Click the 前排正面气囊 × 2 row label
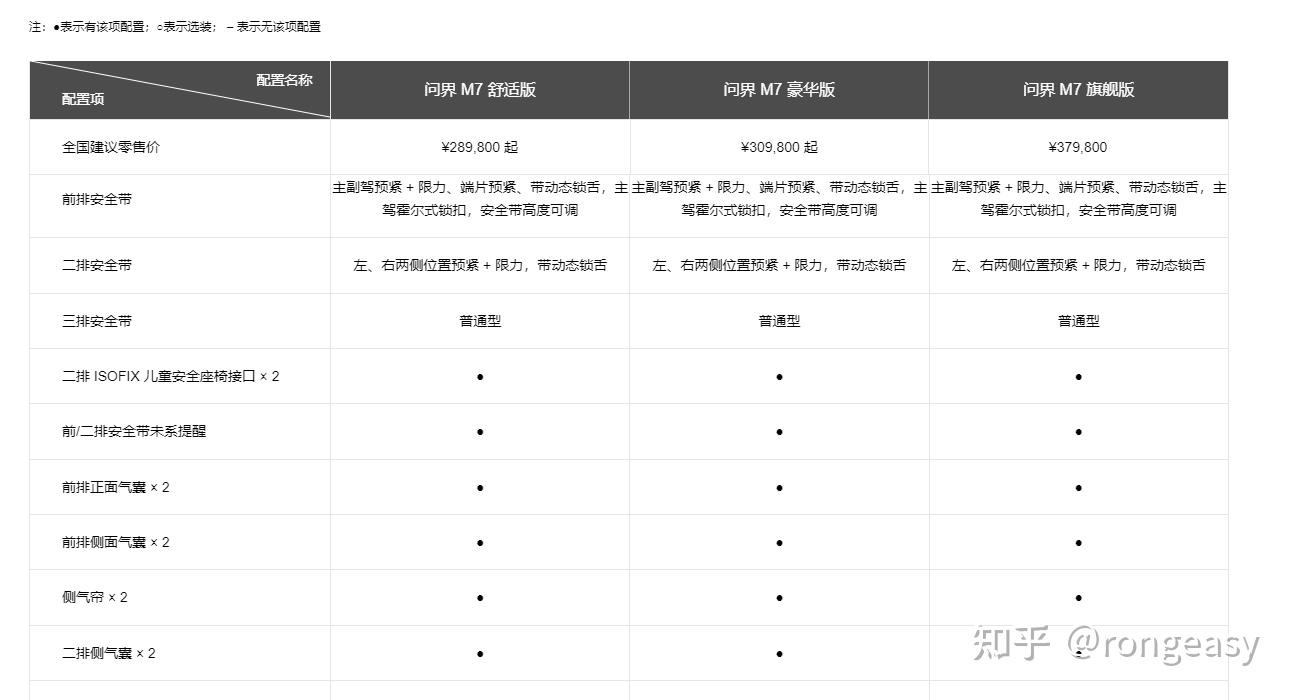The height and width of the screenshot is (700, 1291). click(x=116, y=487)
